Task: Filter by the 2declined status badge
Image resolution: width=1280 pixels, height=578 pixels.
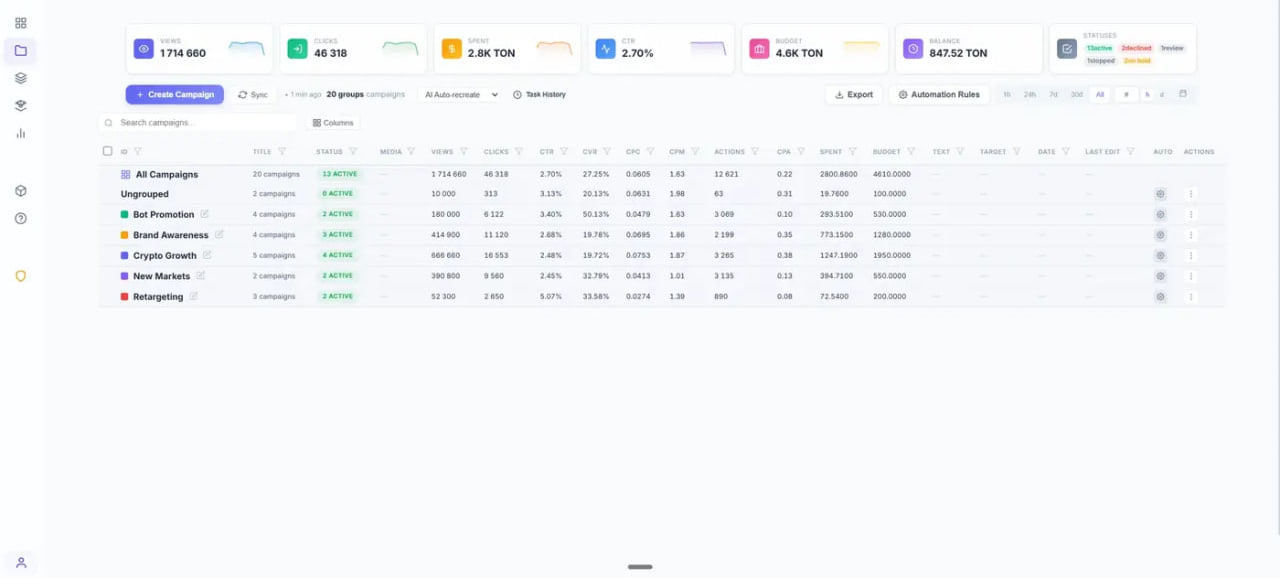Action: [x=1136, y=48]
